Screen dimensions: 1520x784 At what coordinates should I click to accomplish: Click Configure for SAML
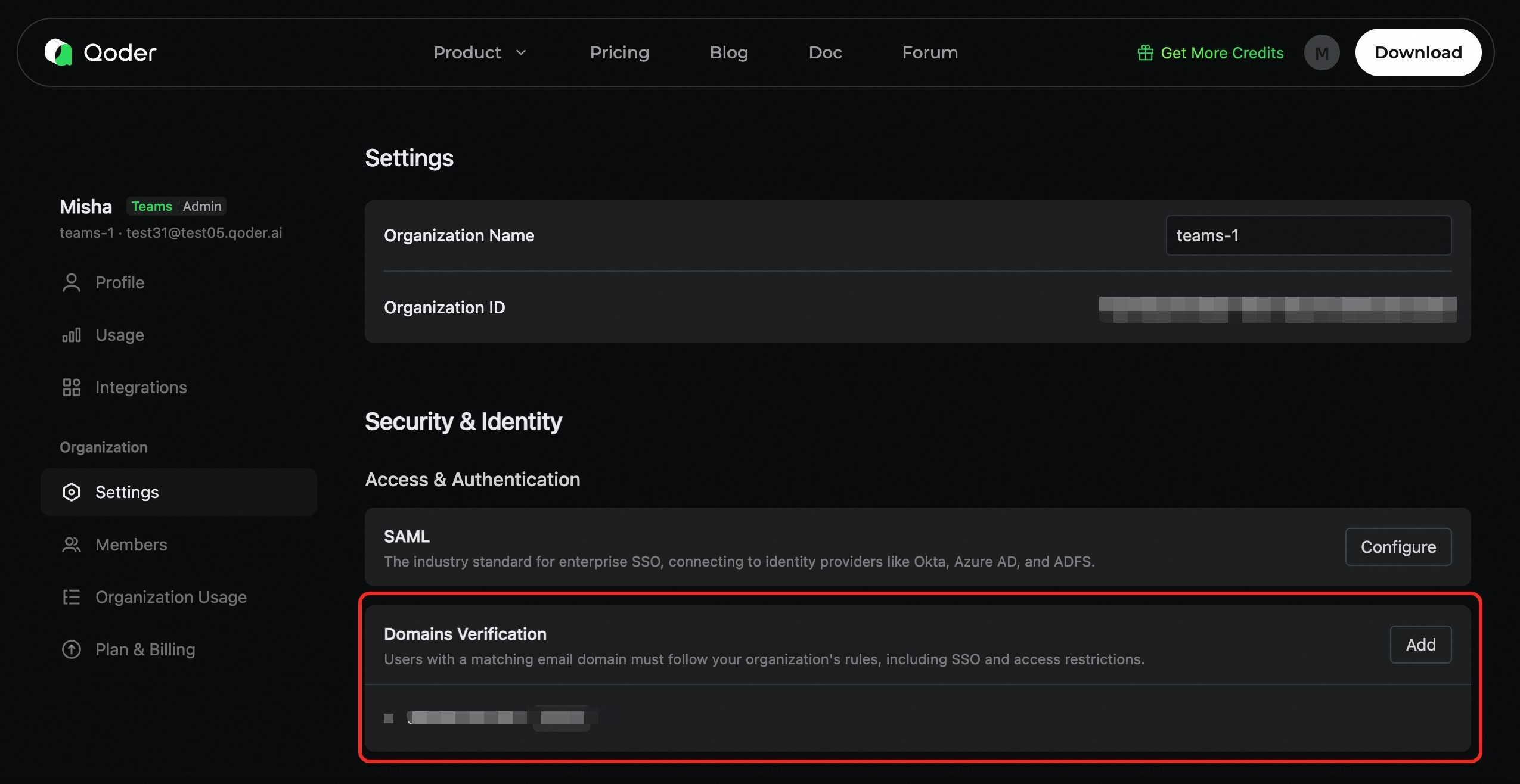[x=1398, y=547]
